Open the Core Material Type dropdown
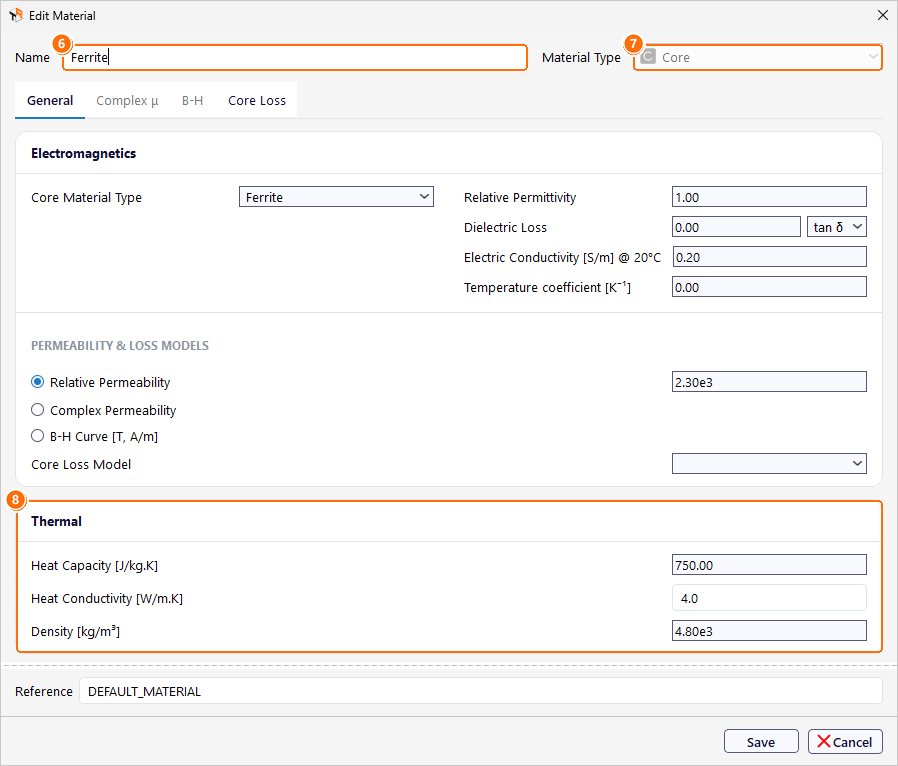 pyautogui.click(x=336, y=197)
